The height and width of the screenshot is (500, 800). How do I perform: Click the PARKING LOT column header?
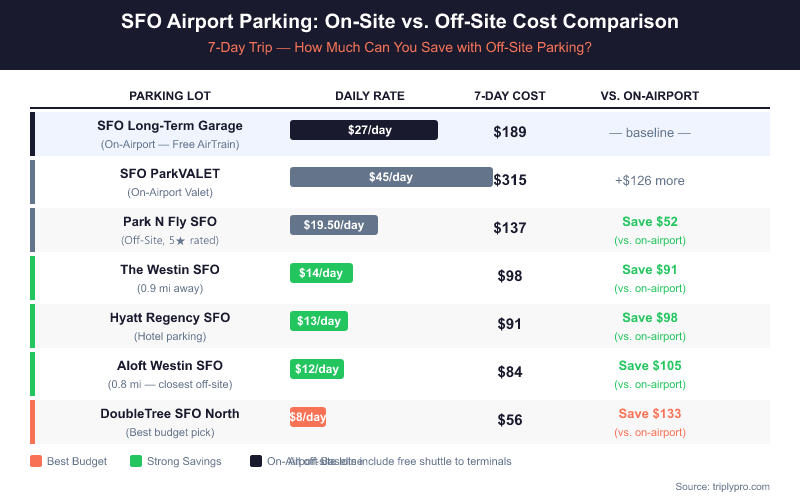pos(170,96)
